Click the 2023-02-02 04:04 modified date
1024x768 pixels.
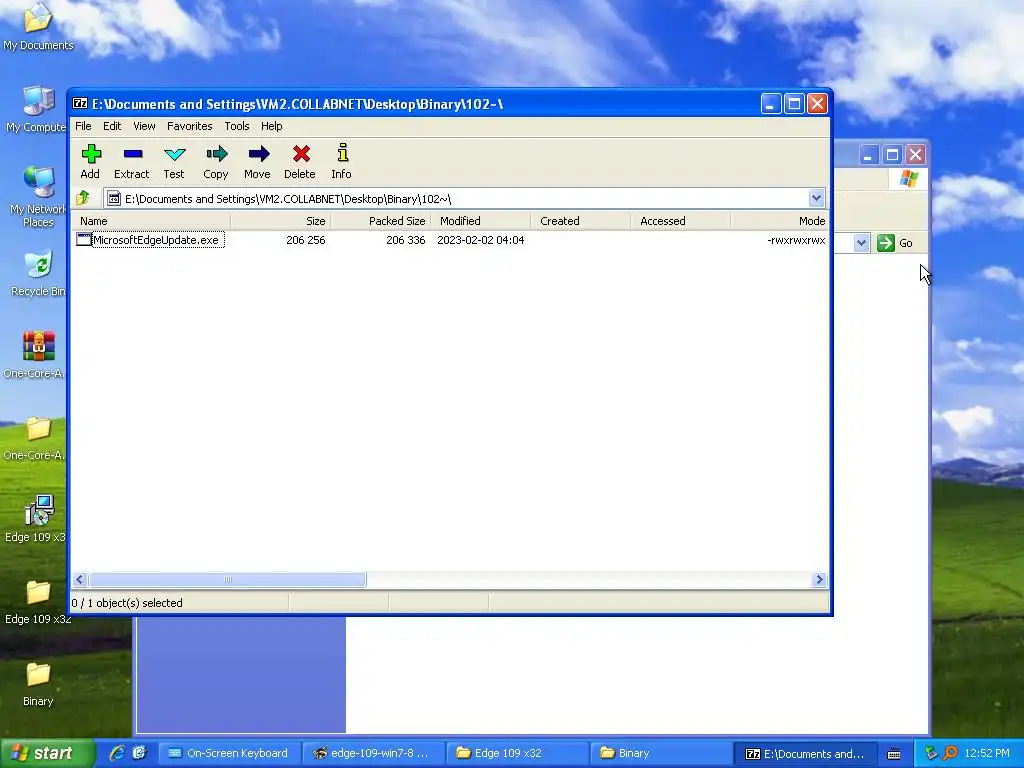pos(481,240)
